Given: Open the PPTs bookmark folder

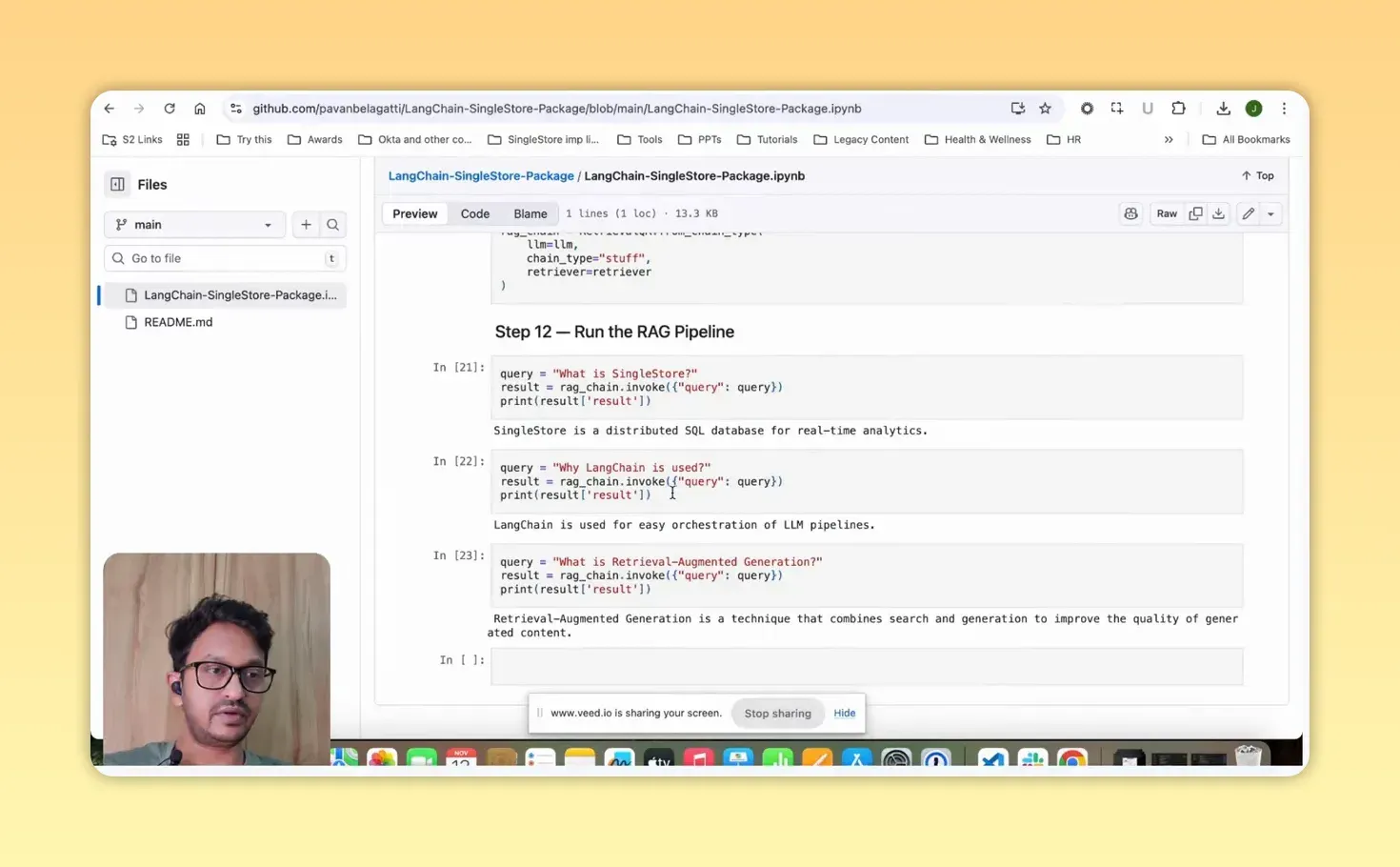Looking at the screenshot, I should pyautogui.click(x=700, y=139).
